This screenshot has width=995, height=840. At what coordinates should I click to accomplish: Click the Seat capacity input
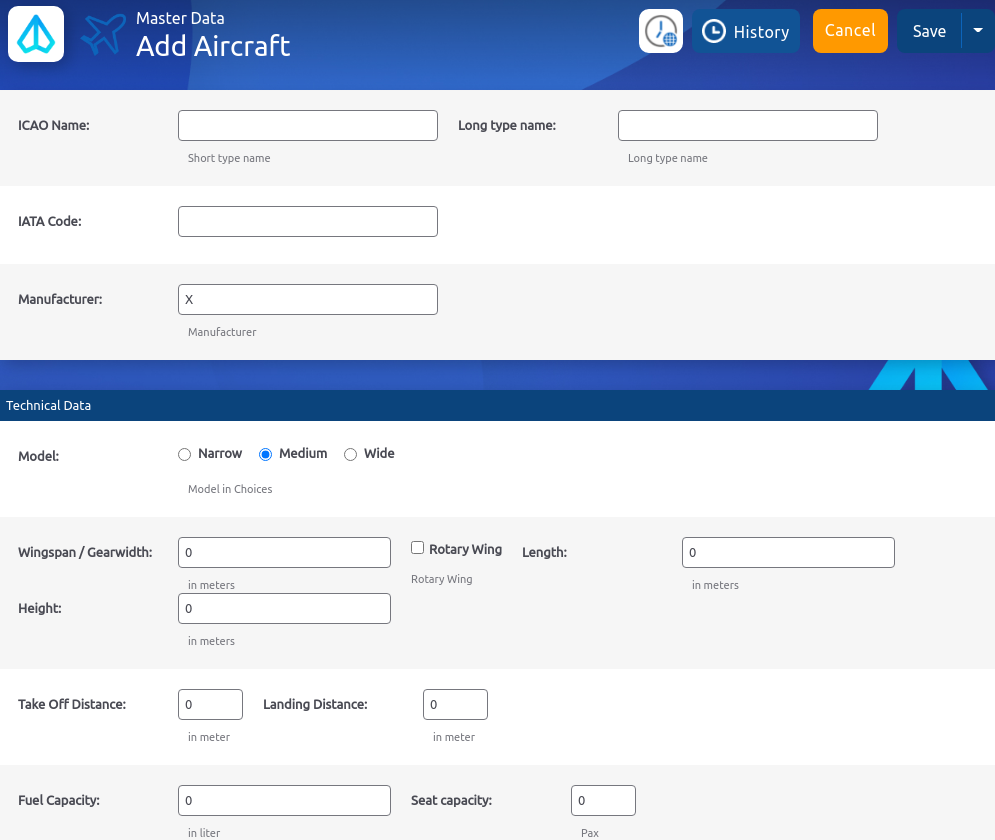(603, 800)
